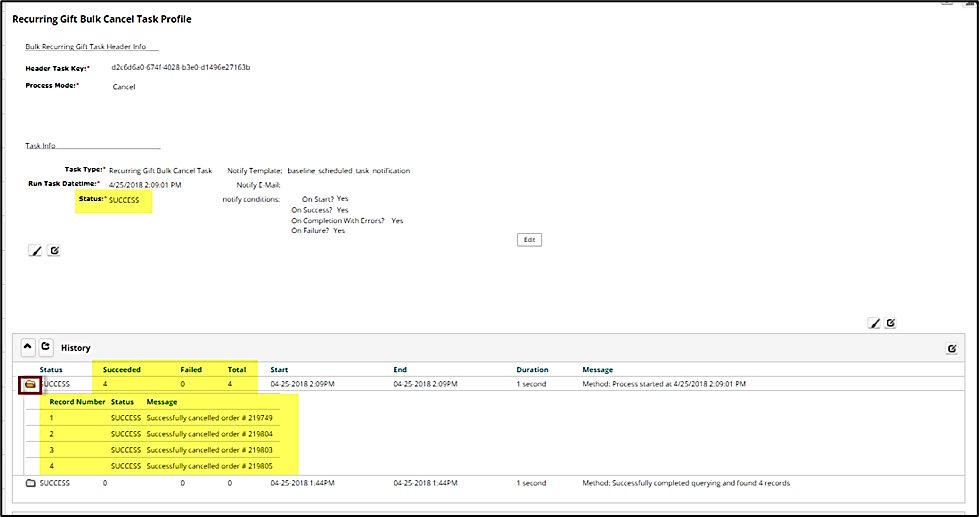Screen dimensions: 979x517
Task: Click the Failed column header
Action: [x=191, y=370]
